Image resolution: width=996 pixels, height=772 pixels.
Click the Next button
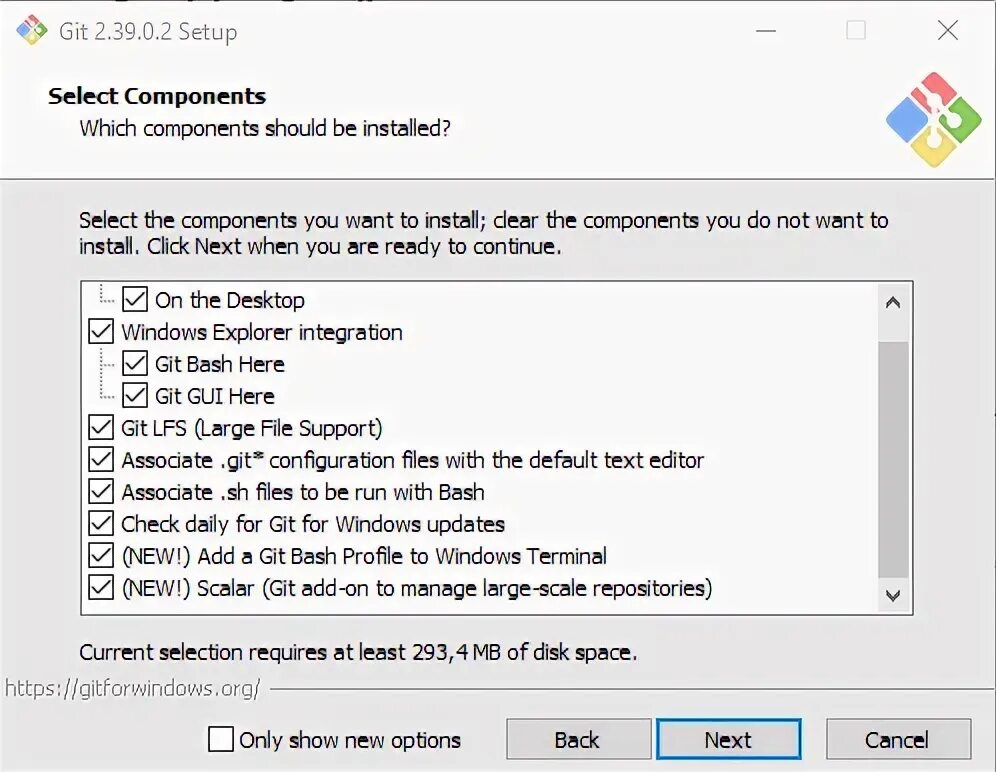click(729, 740)
